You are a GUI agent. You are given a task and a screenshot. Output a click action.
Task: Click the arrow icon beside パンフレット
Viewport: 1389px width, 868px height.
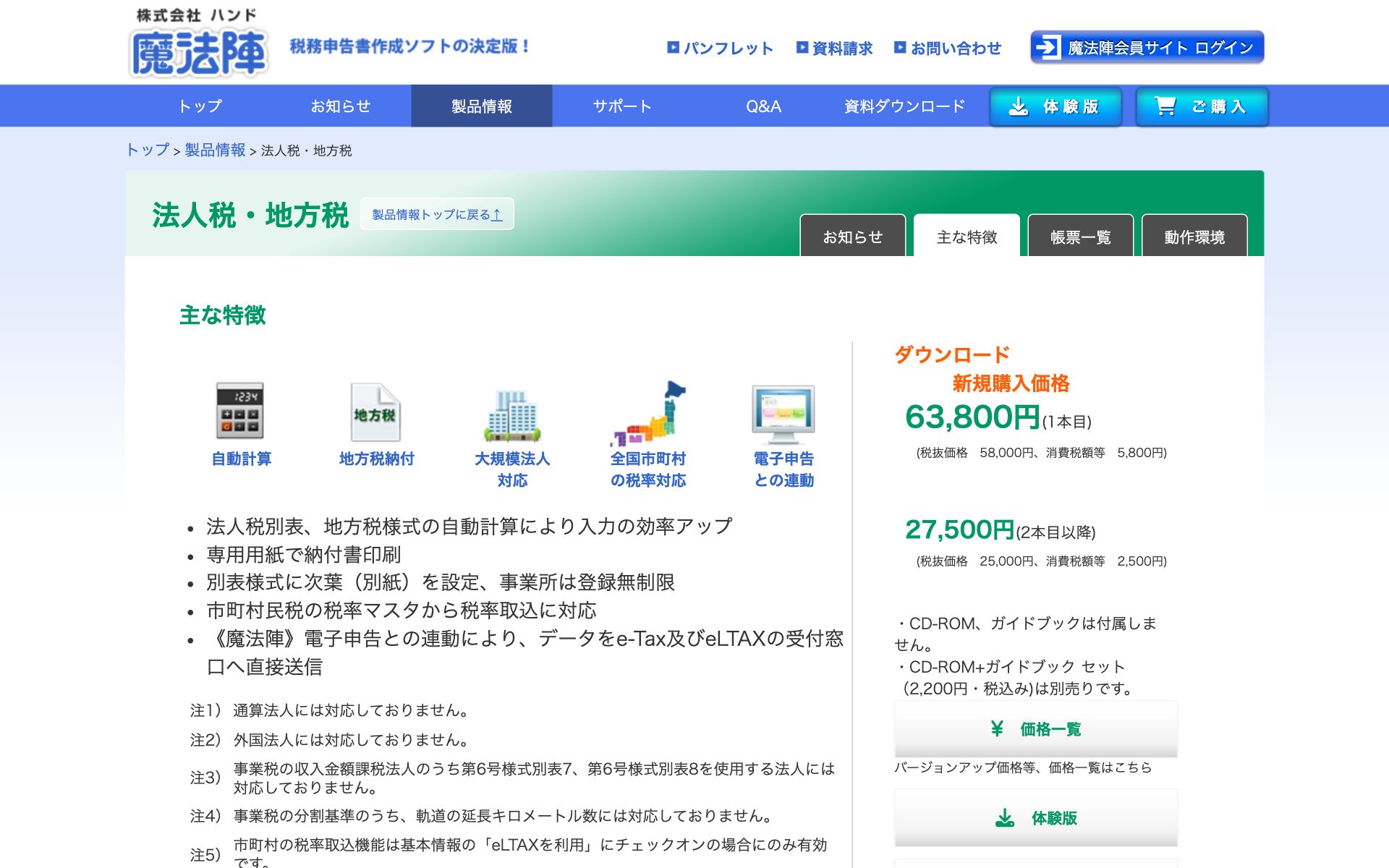tap(673, 47)
